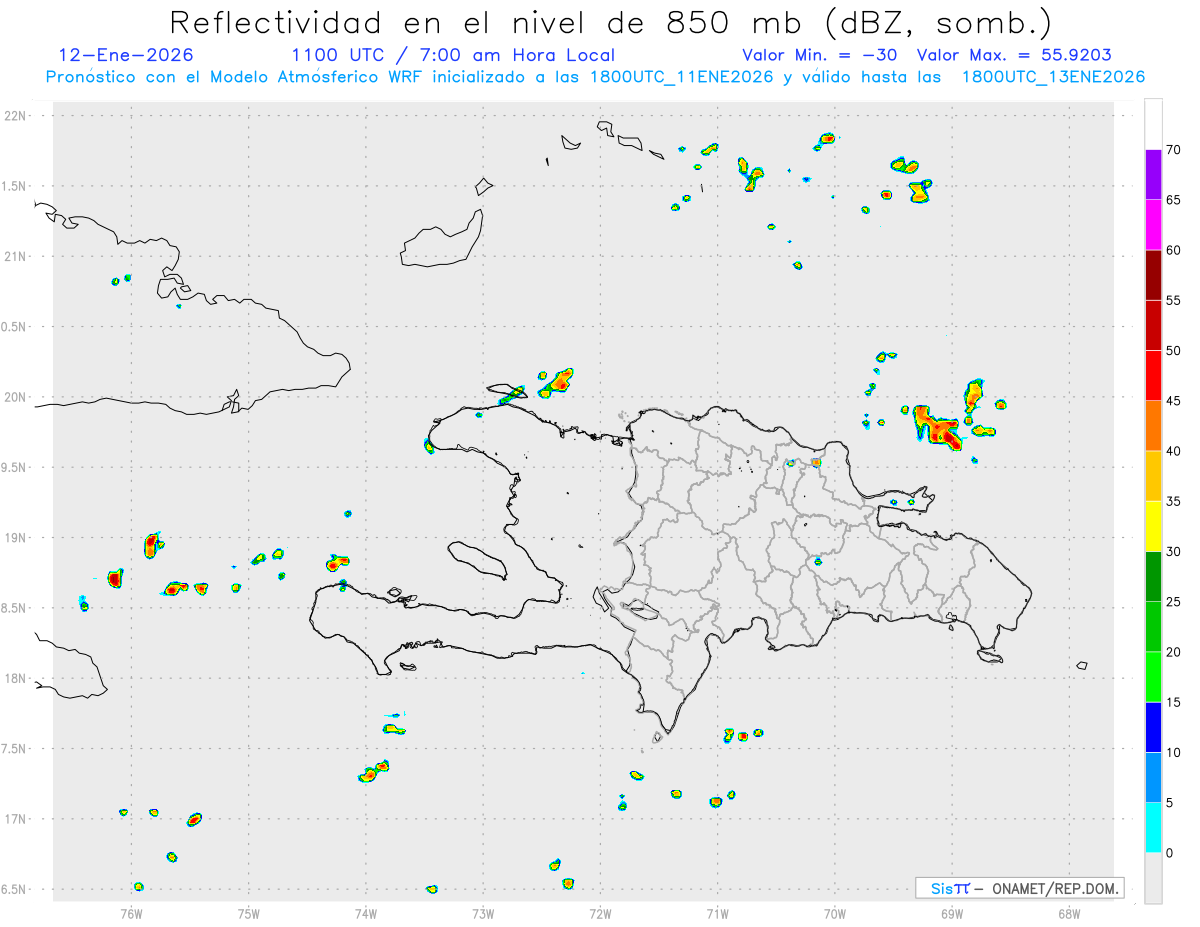Click the '68W' longitude label
This screenshot has width=1200, height=927.
click(x=1069, y=912)
